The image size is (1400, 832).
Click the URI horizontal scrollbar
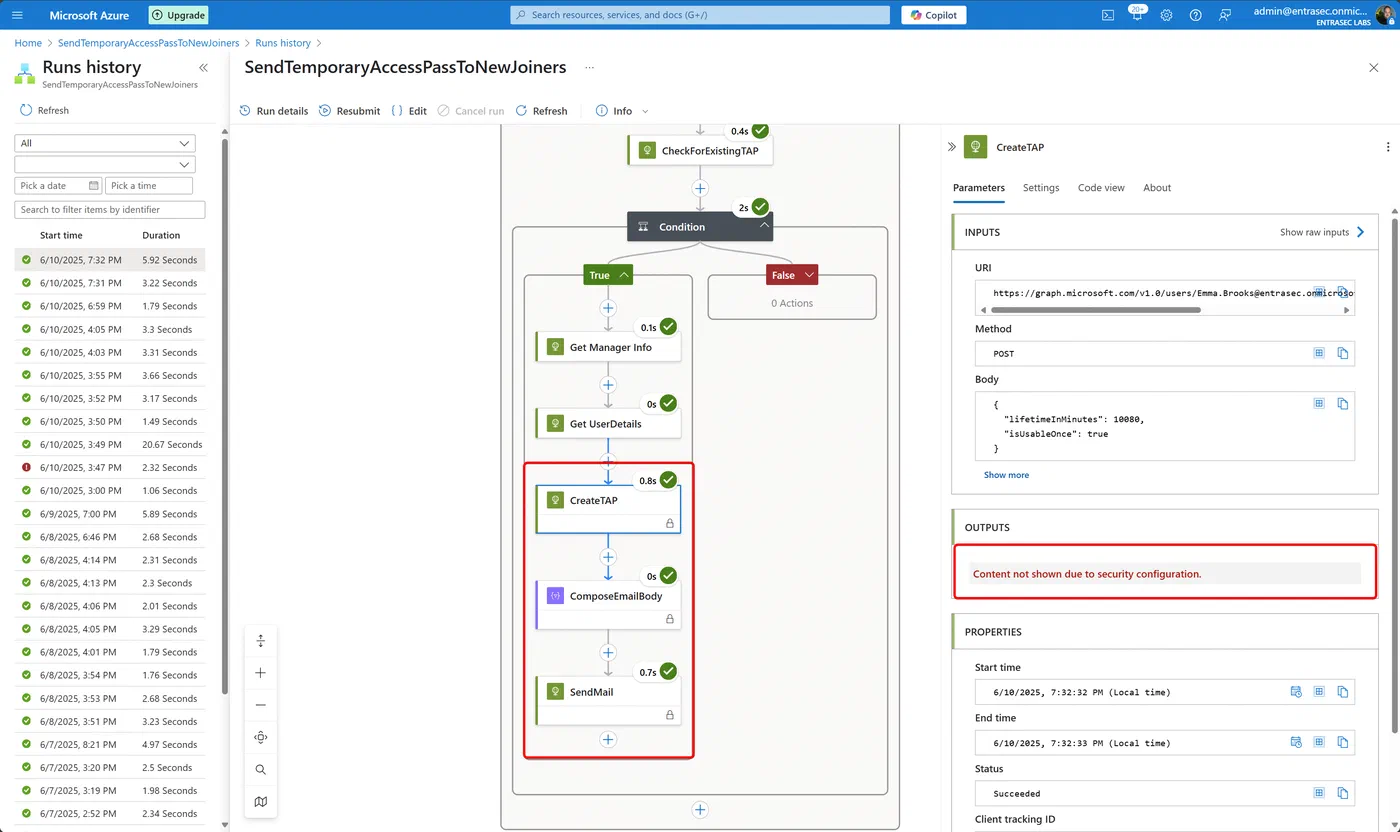click(x=1095, y=310)
